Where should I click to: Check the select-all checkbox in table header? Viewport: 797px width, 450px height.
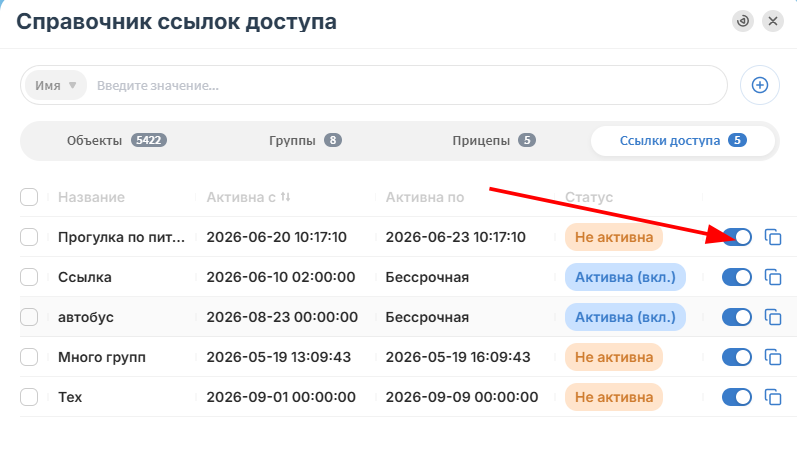tap(29, 197)
